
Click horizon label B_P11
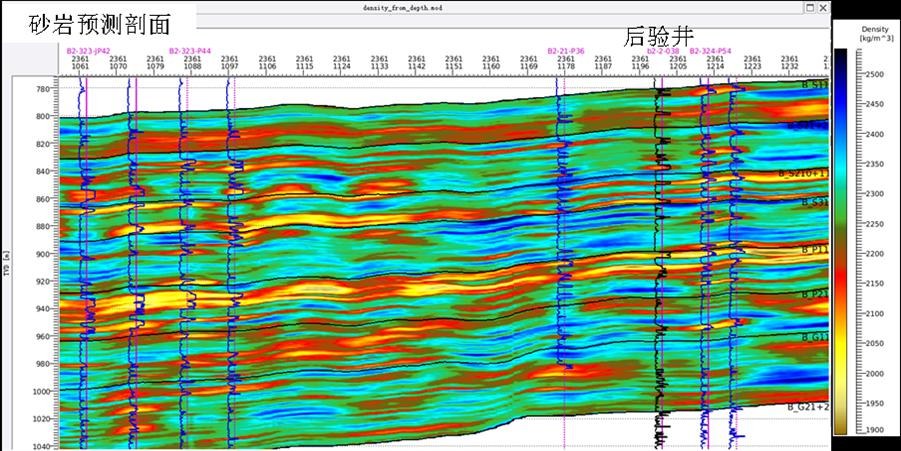(815, 250)
